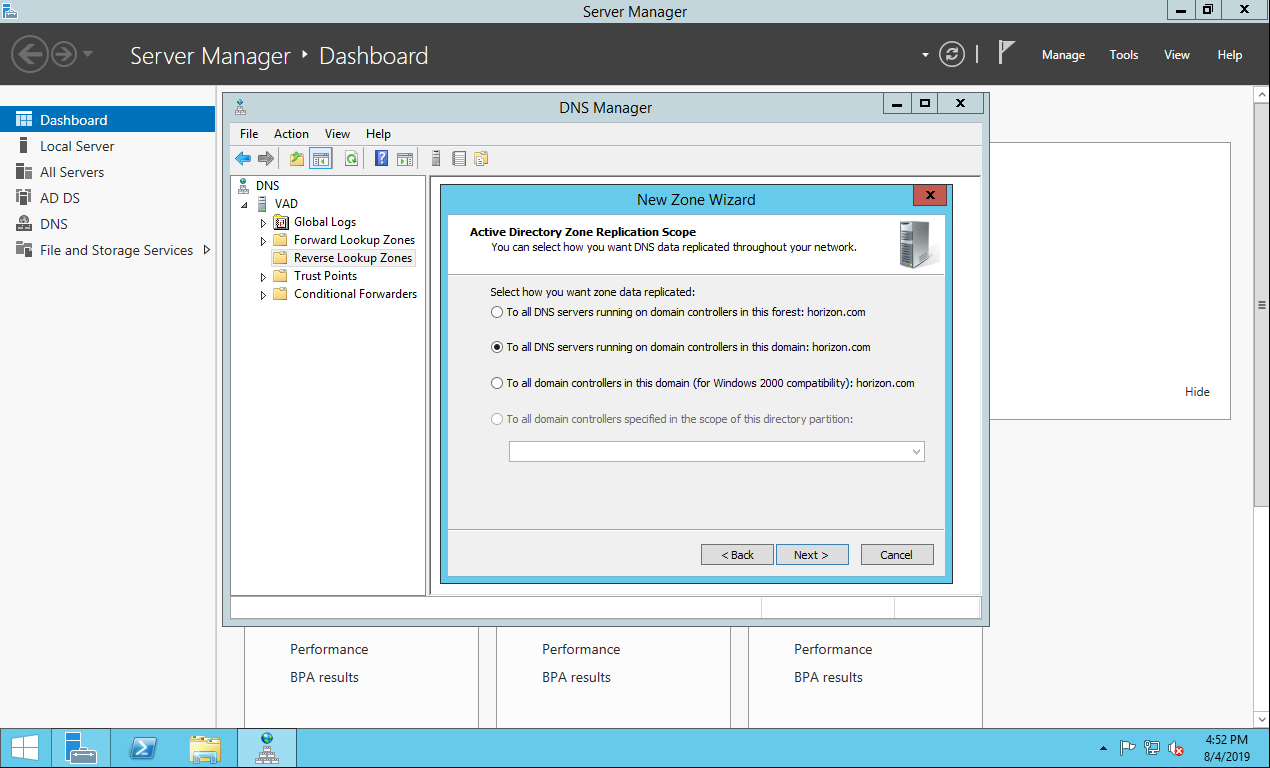This screenshot has height=768, width=1270.
Task: Open the Action menu in DNS Manager
Action: [291, 134]
